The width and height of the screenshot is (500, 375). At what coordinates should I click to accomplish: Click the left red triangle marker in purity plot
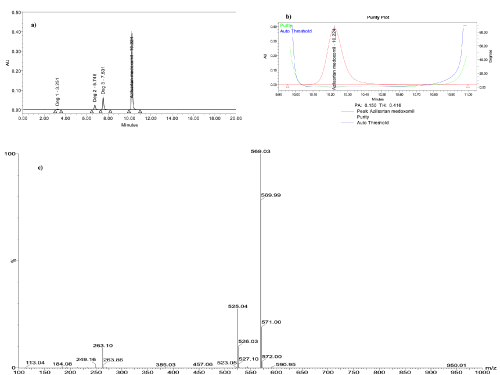coord(288,86)
